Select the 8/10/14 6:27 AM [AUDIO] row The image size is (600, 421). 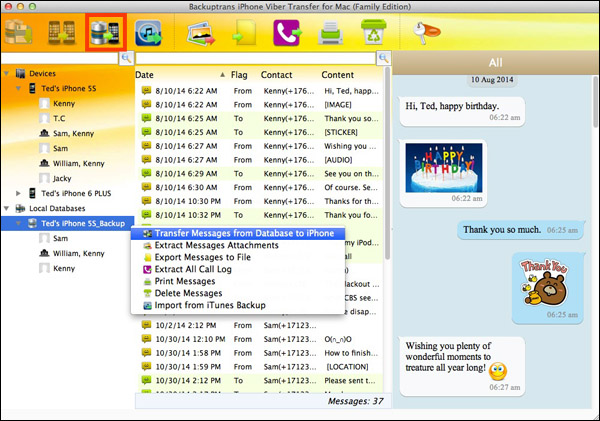tap(260, 160)
